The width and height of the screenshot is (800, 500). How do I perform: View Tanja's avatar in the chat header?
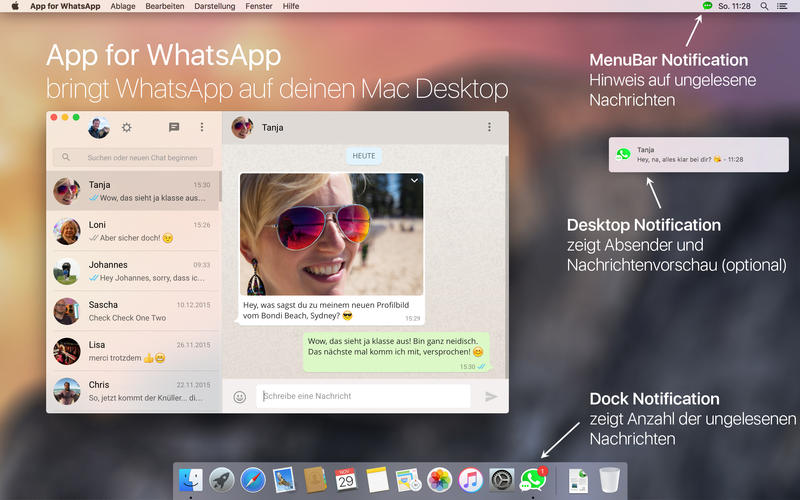(242, 128)
